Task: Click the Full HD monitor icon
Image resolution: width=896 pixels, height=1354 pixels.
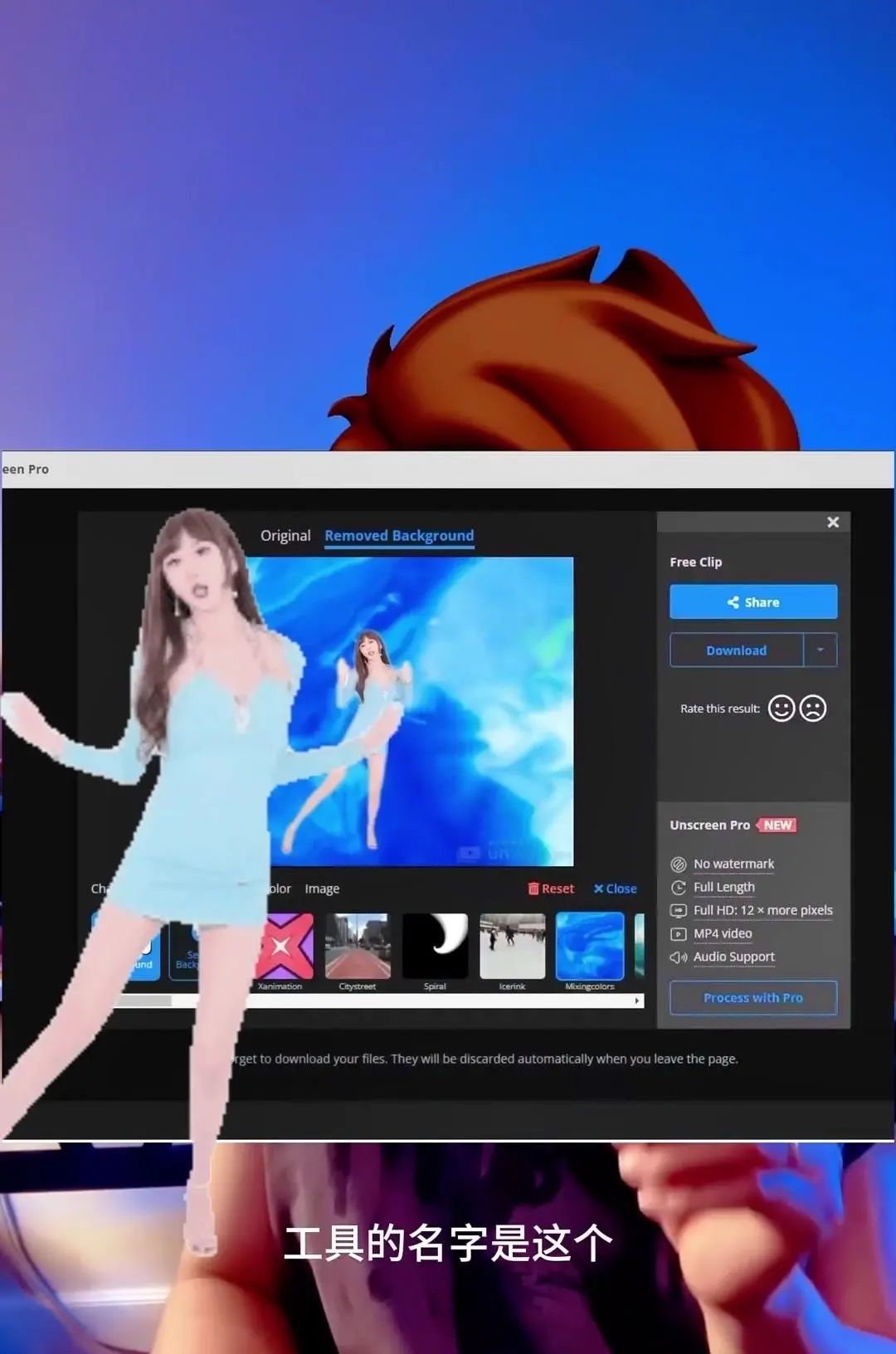Action: click(678, 911)
